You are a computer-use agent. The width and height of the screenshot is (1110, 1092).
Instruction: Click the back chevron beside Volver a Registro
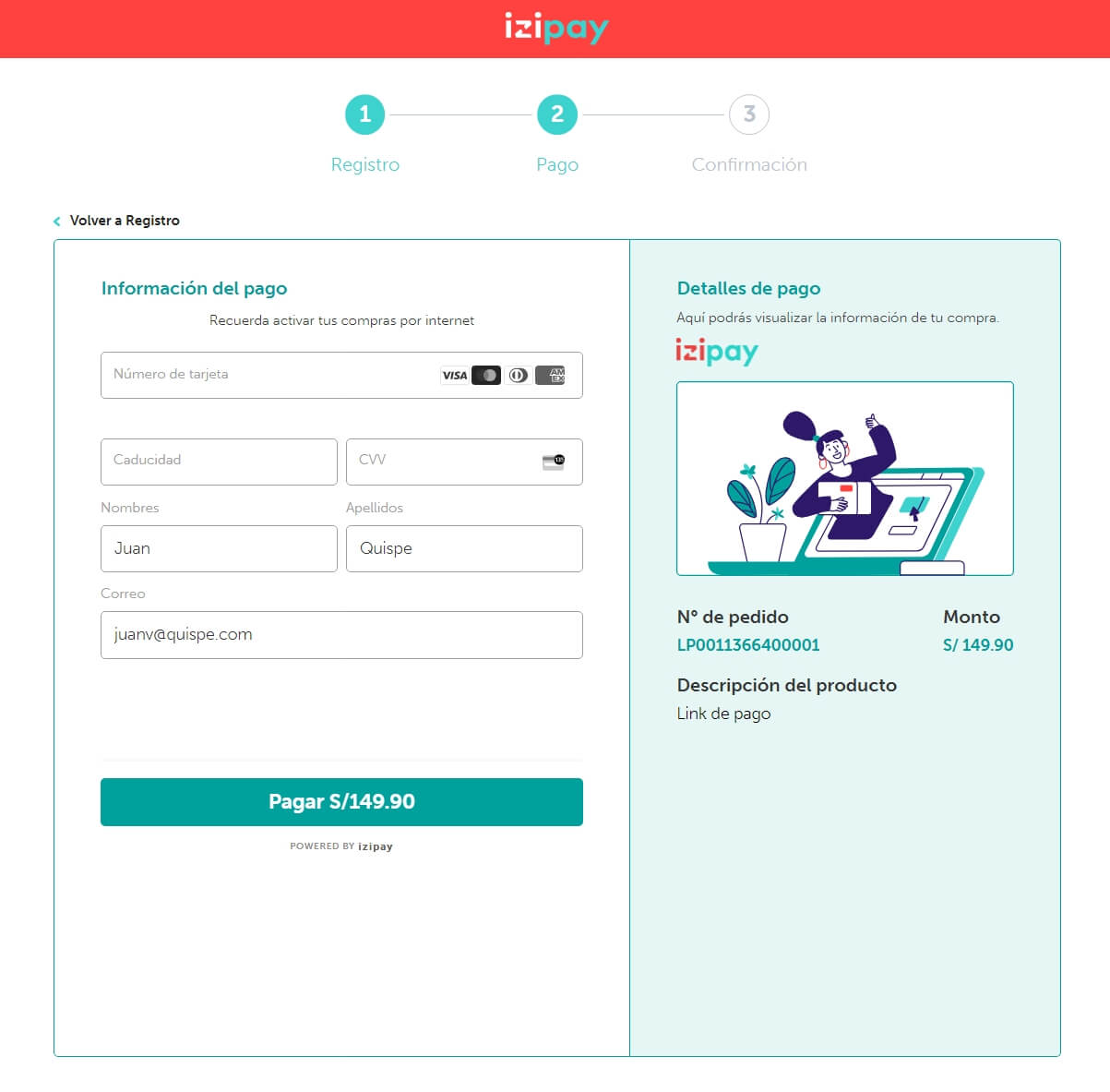[57, 222]
